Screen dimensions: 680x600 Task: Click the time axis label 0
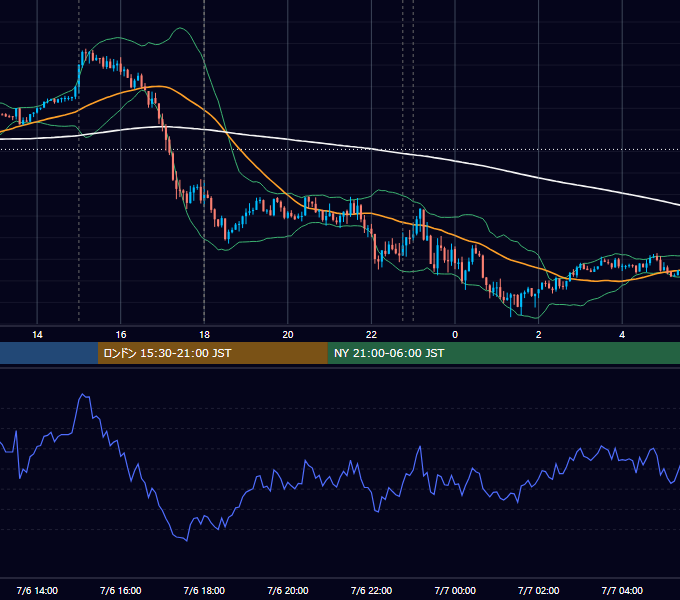455,335
